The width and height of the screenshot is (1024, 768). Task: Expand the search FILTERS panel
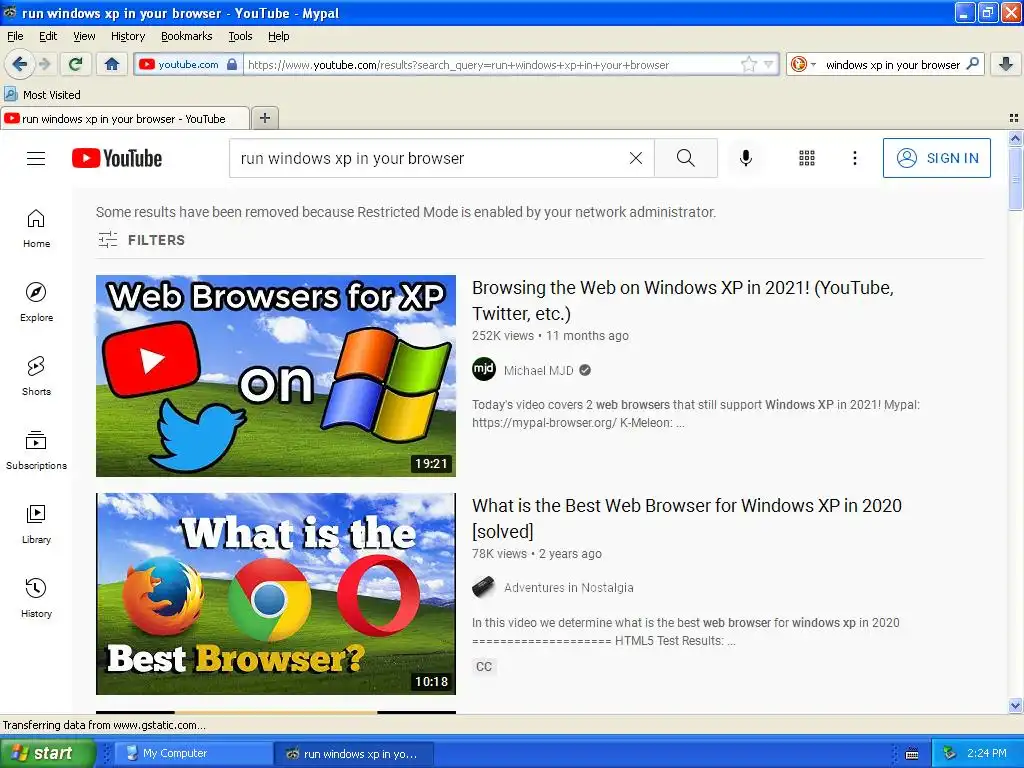[141, 240]
